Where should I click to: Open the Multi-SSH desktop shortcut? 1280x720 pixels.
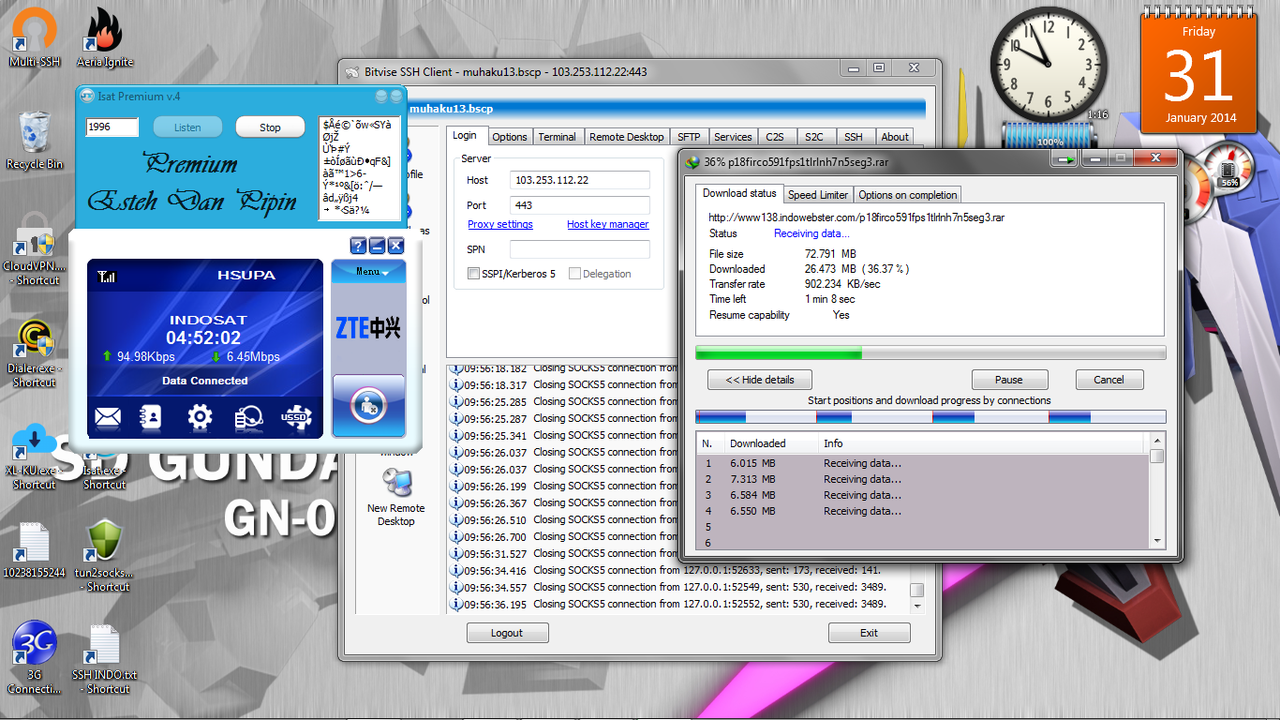click(35, 38)
